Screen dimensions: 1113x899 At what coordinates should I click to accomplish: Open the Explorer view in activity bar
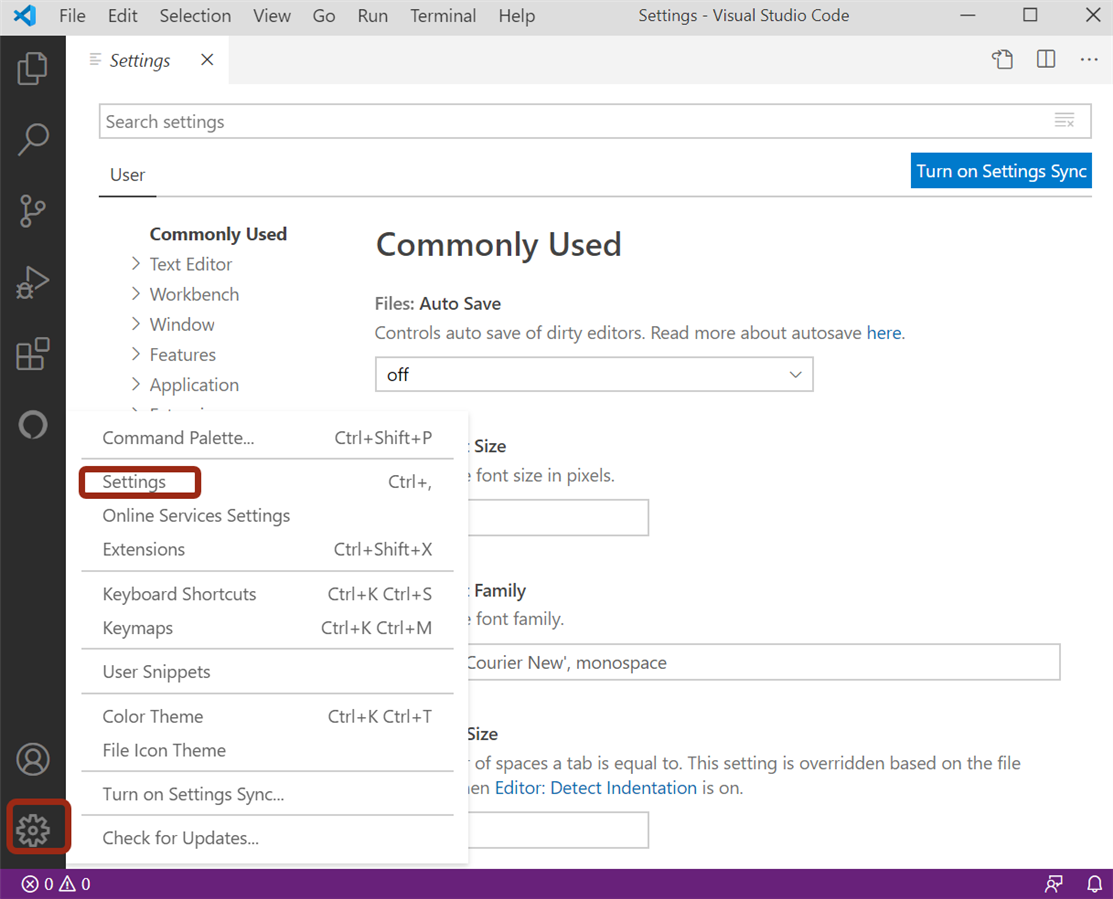32,68
